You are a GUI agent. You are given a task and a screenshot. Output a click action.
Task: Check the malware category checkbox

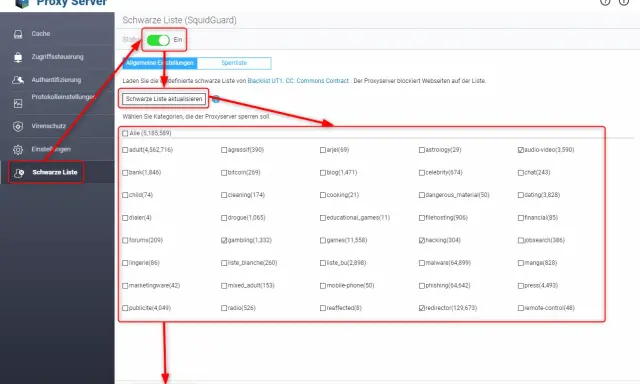422,263
